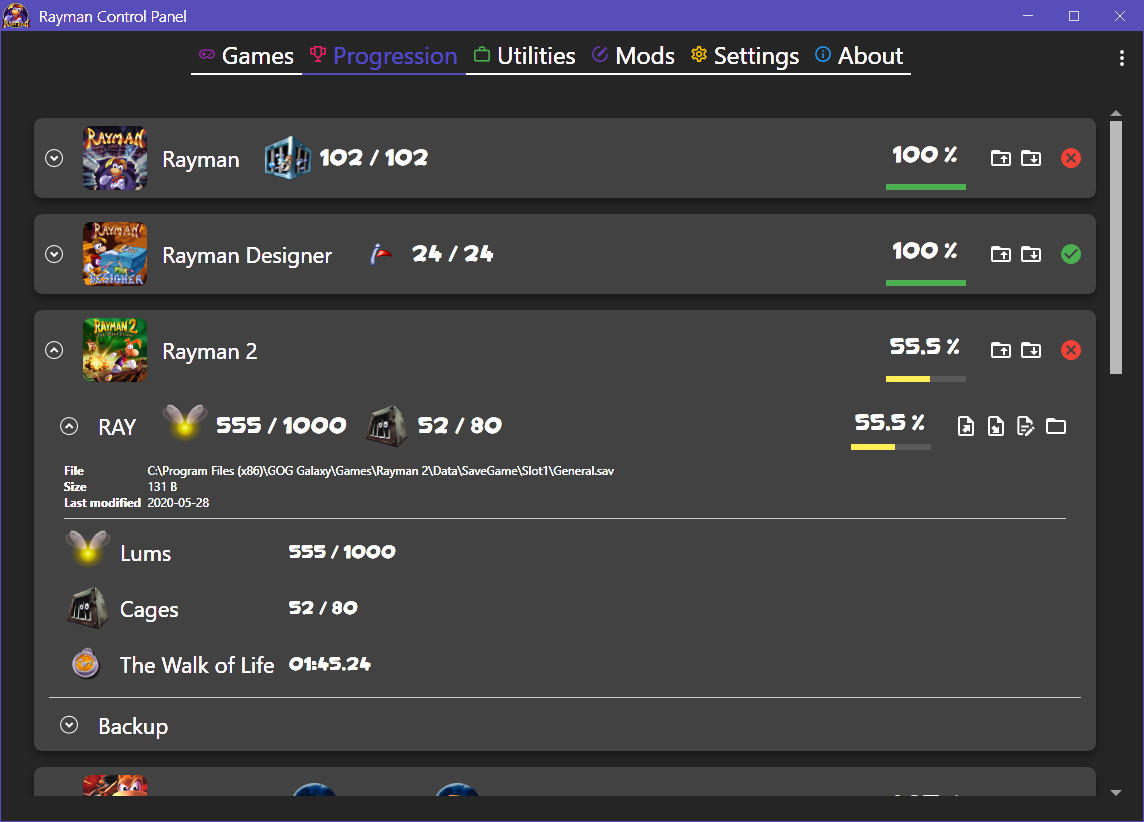The image size is (1144, 822).
Task: Expand the Rayman game entry
Action: click(x=54, y=158)
